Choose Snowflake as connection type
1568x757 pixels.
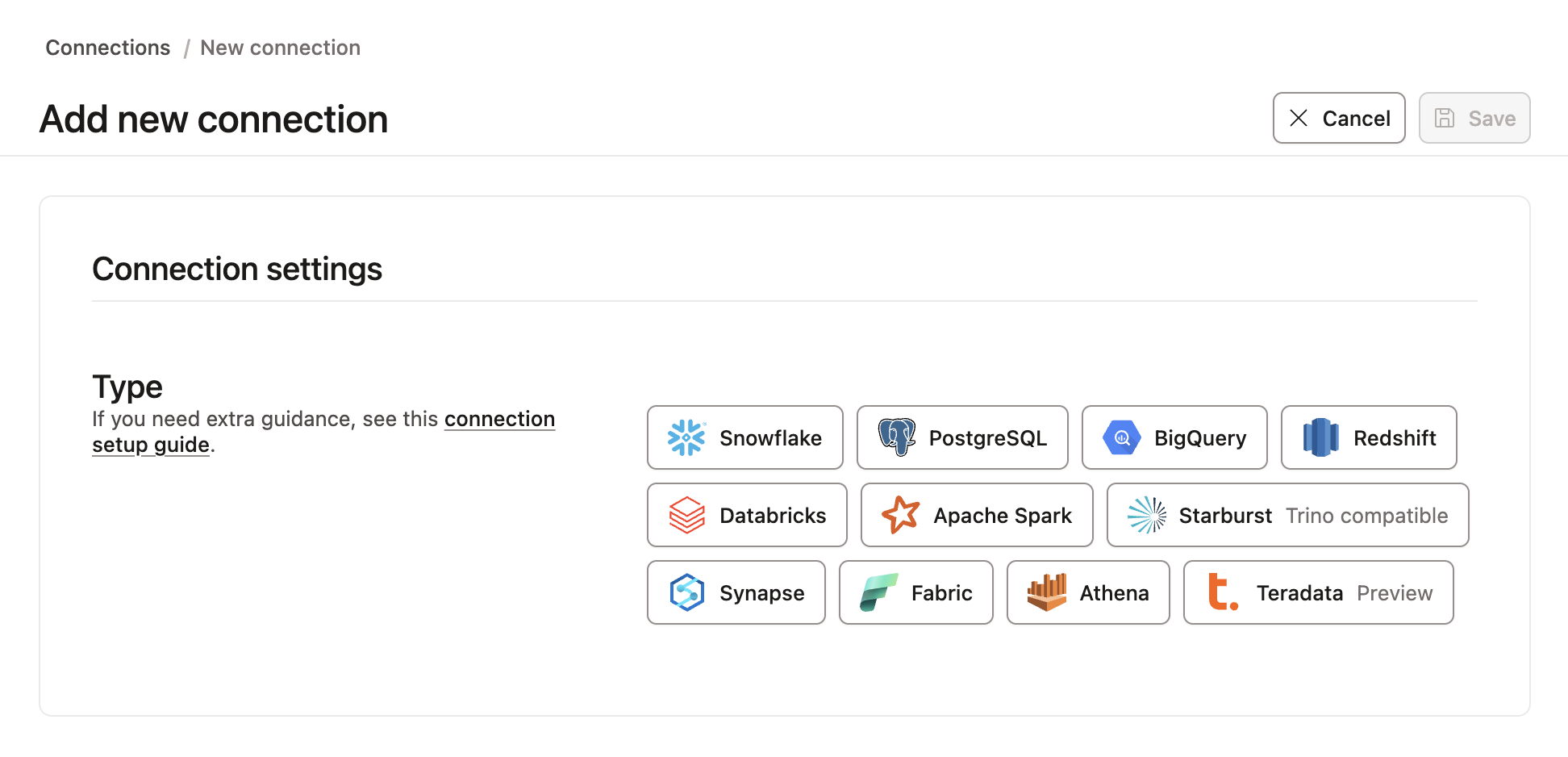pyautogui.click(x=744, y=438)
